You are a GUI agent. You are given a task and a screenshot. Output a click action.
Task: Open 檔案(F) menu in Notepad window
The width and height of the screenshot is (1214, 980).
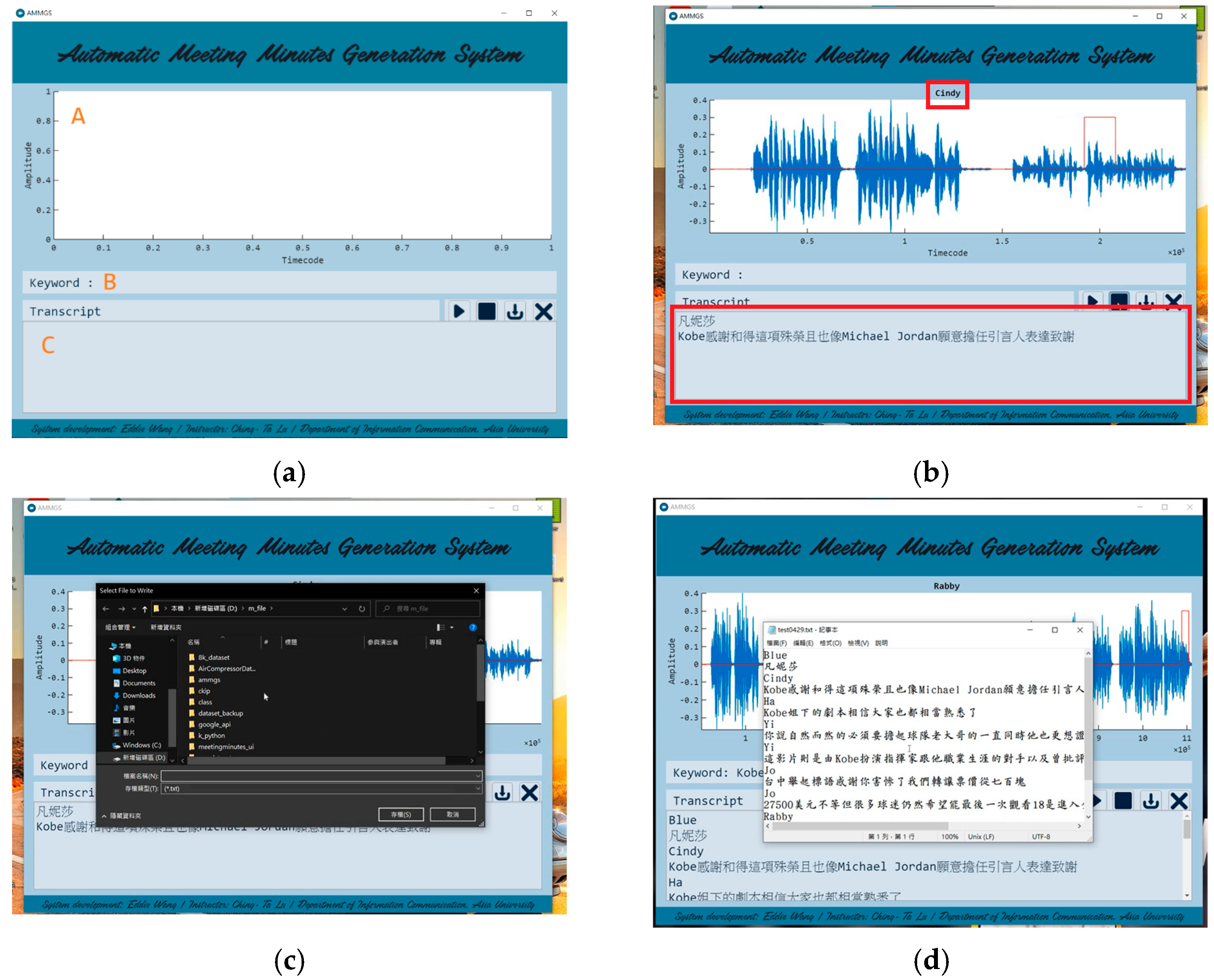[x=777, y=643]
